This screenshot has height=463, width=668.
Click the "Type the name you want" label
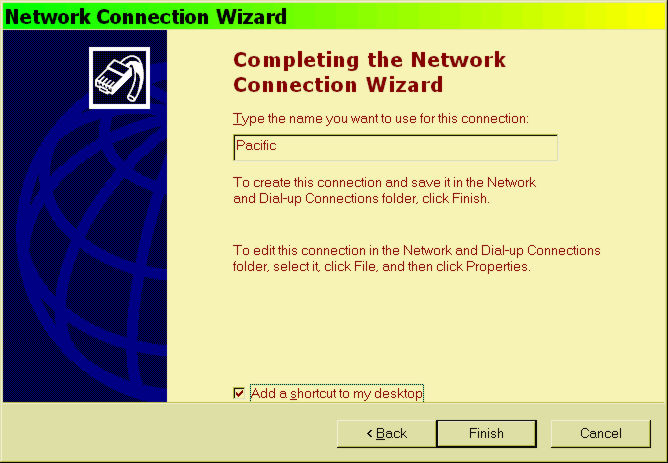[381, 118]
